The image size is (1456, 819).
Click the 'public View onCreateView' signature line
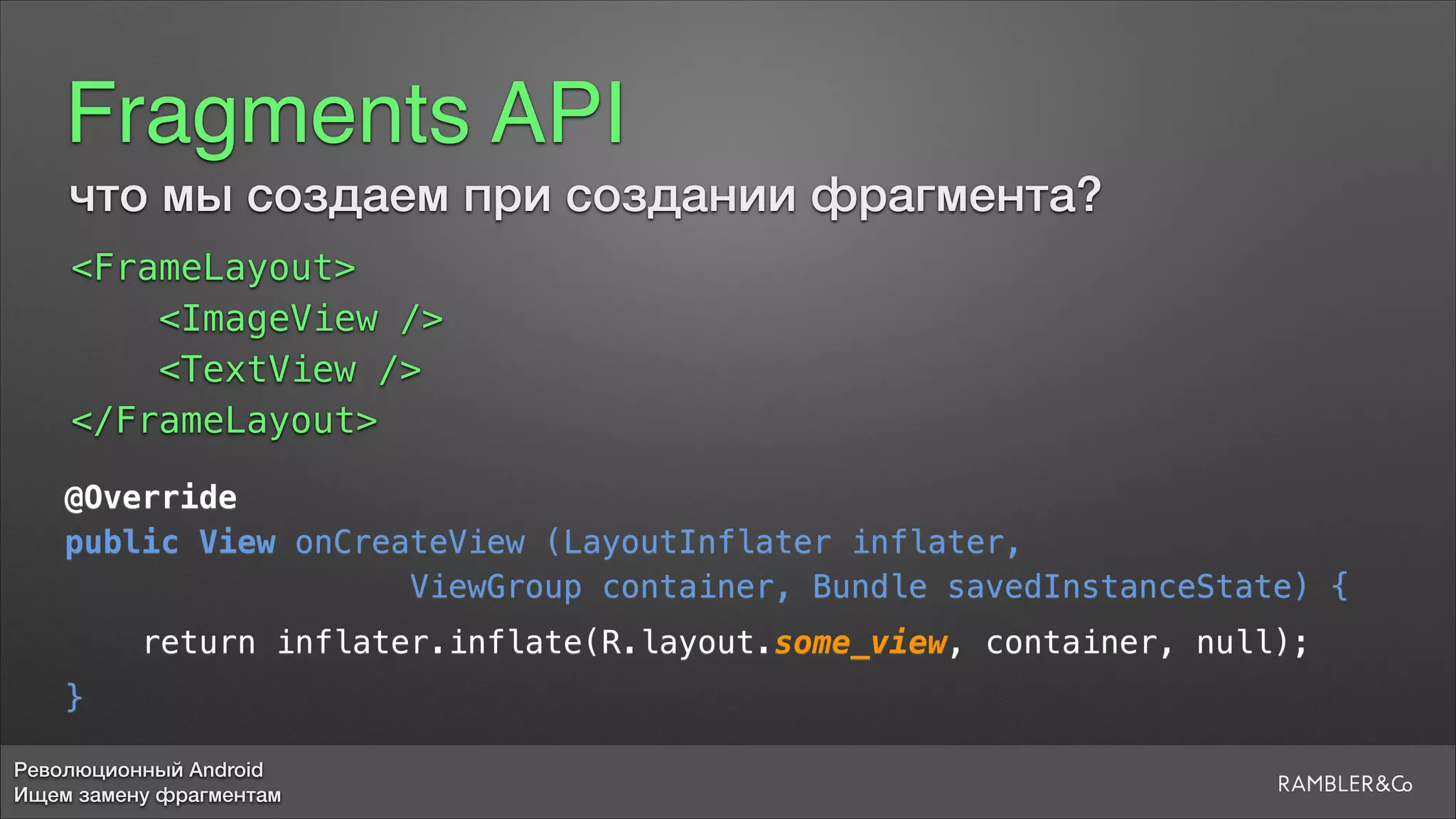tap(544, 543)
